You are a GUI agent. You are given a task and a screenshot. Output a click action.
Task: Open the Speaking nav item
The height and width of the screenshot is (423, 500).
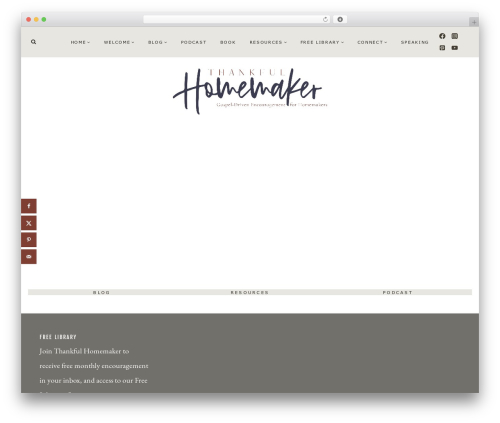[414, 42]
